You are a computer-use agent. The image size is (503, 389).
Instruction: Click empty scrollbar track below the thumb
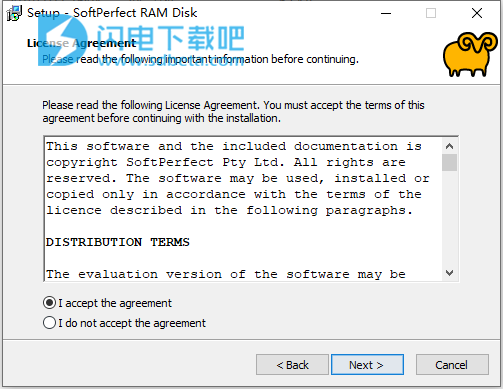(x=449, y=218)
